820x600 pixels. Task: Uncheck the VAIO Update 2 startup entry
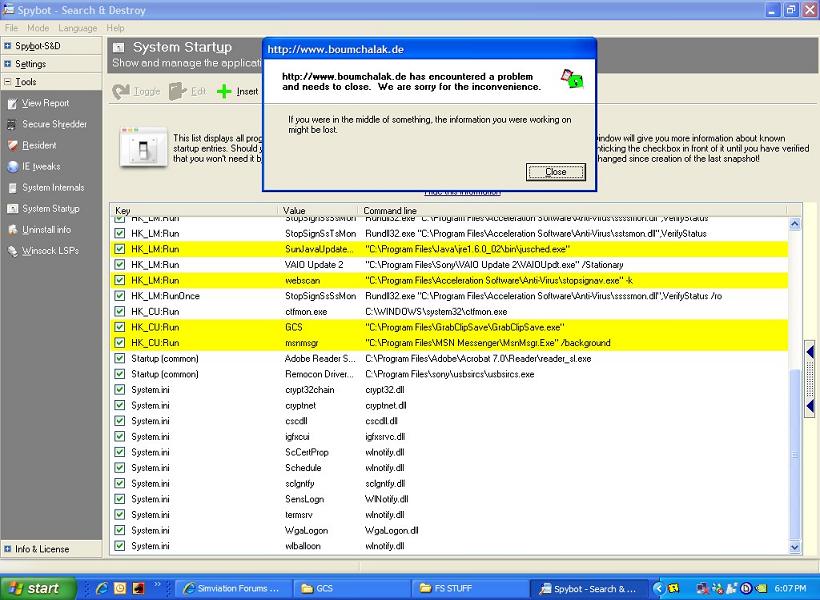[120, 265]
